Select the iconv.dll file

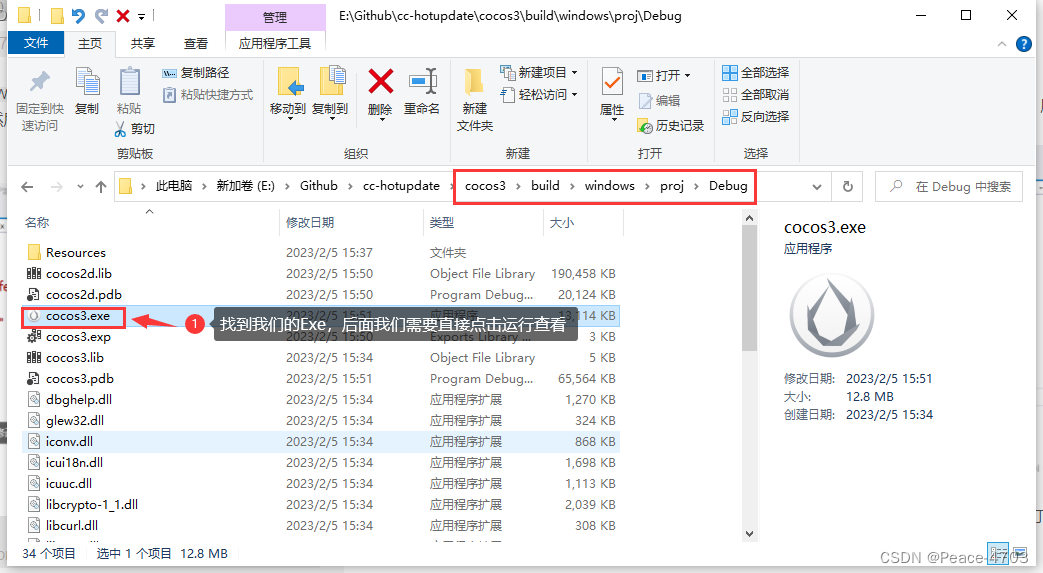(x=320, y=441)
